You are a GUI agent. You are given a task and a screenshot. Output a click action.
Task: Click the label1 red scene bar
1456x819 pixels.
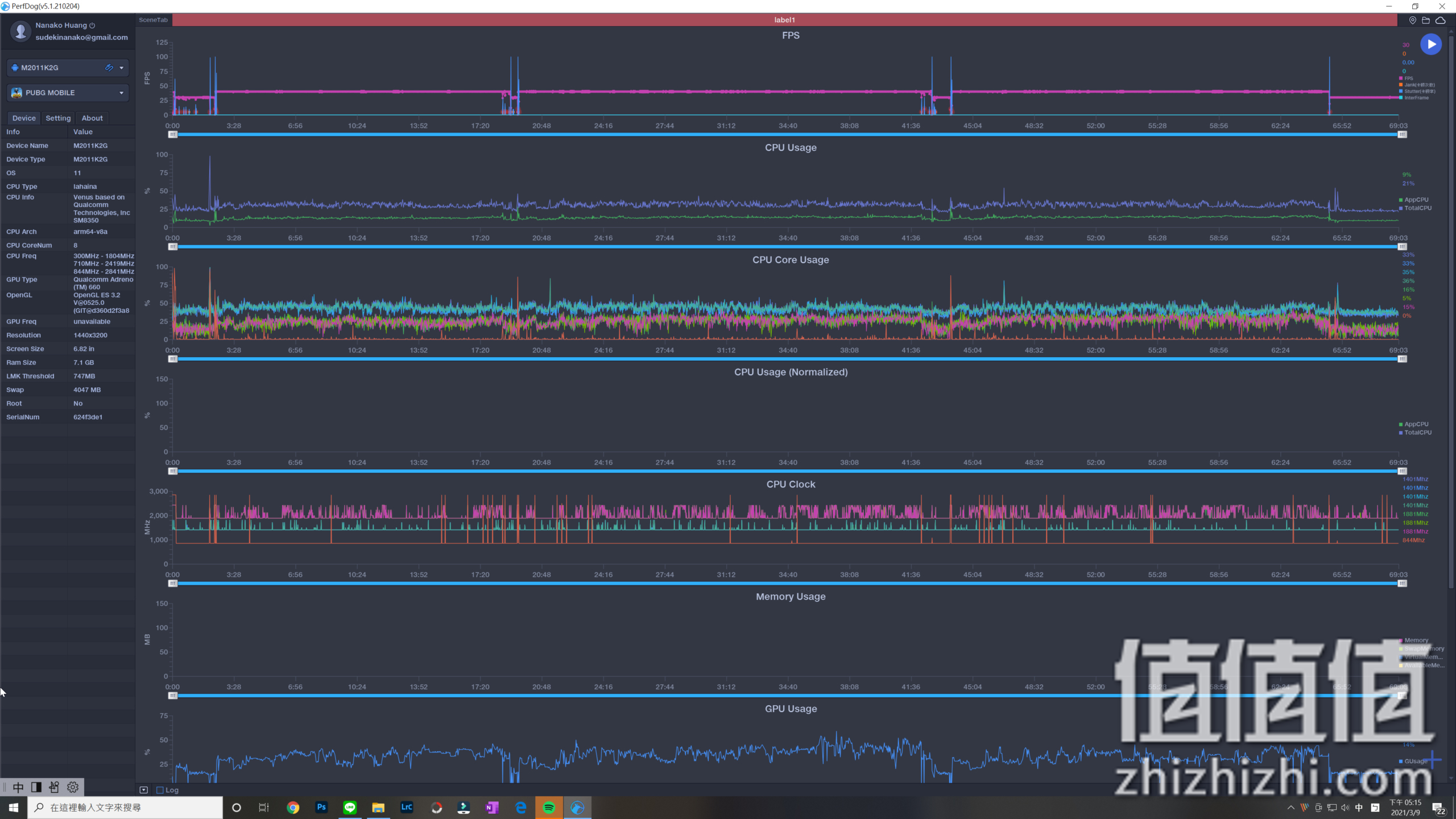(x=785, y=20)
